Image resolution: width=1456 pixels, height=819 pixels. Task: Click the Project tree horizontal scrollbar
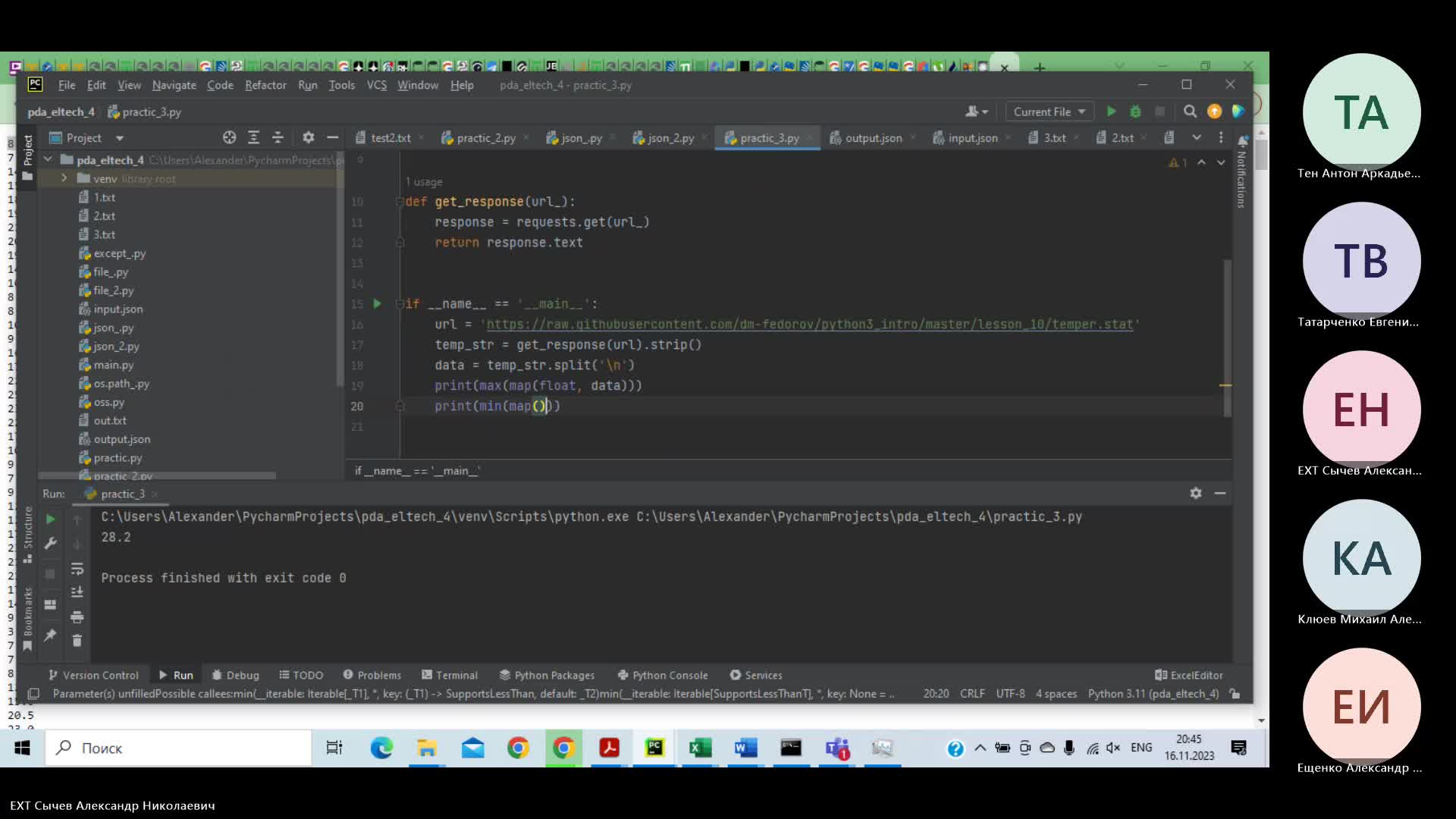[157, 475]
